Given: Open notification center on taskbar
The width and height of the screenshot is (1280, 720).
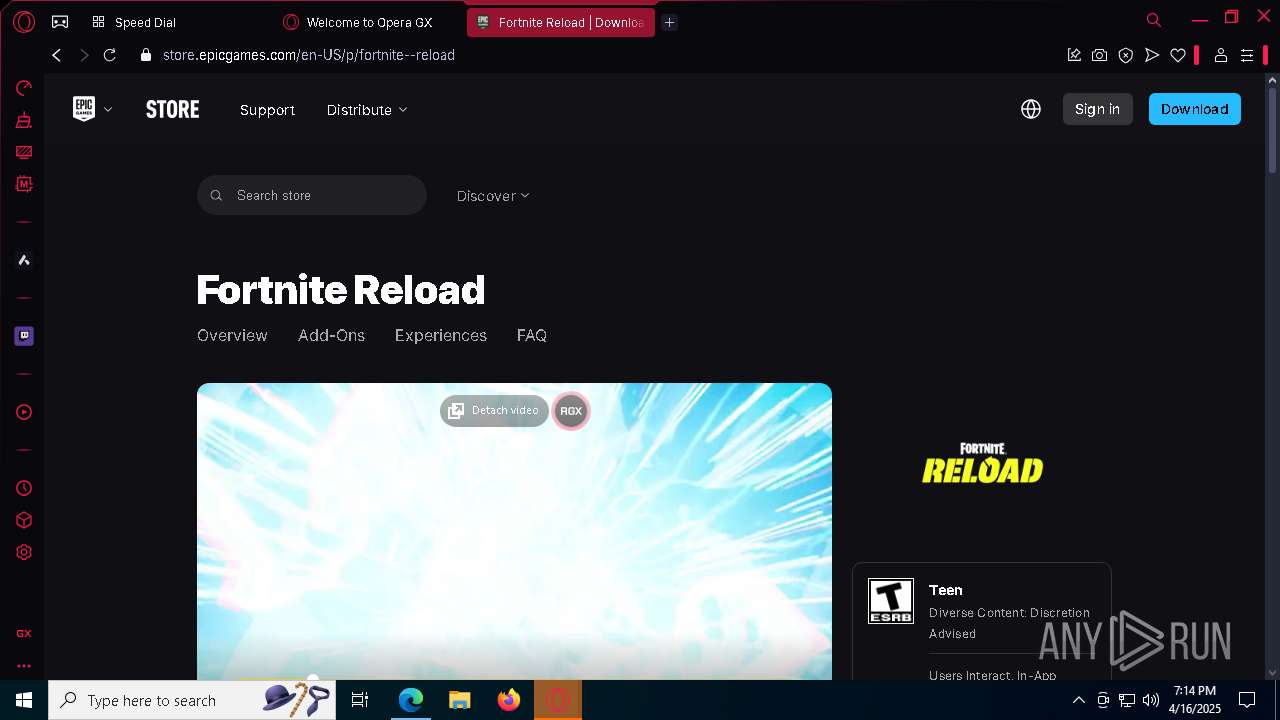Looking at the screenshot, I should coord(1247,700).
